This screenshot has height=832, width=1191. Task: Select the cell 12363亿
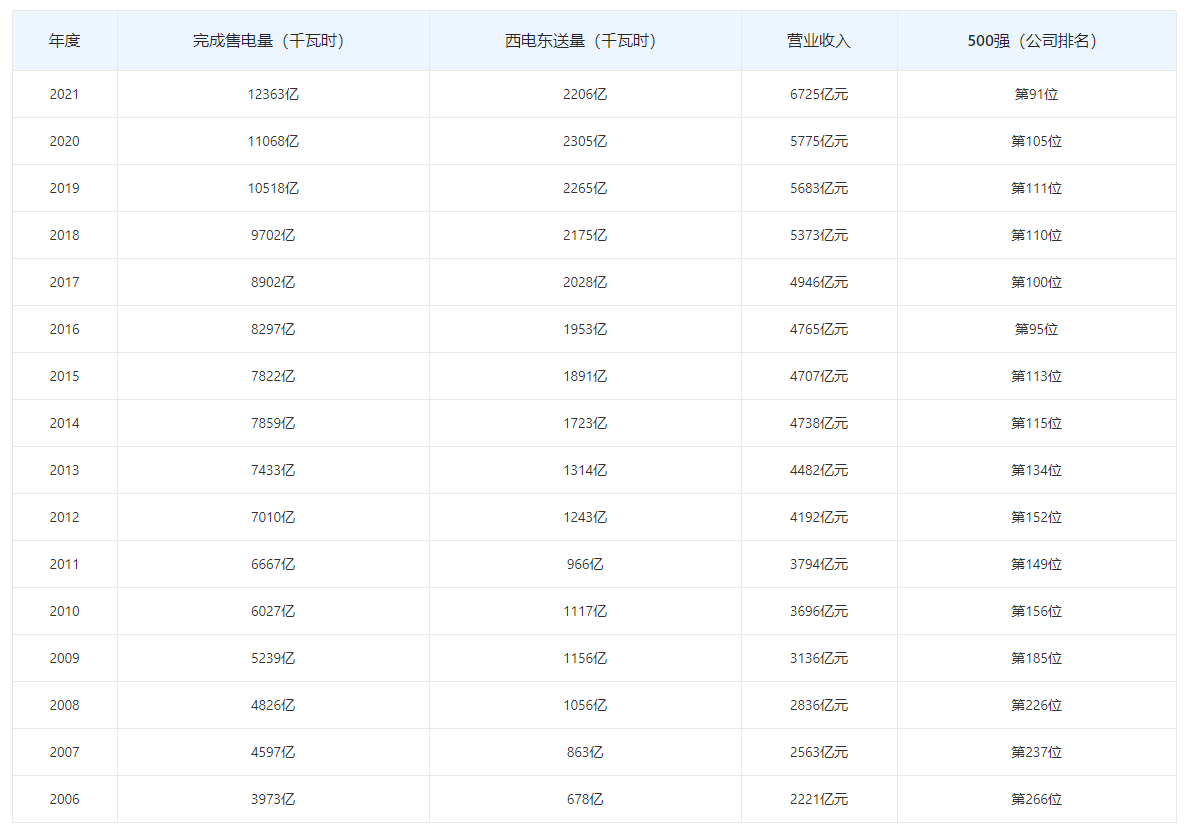[x=273, y=94]
